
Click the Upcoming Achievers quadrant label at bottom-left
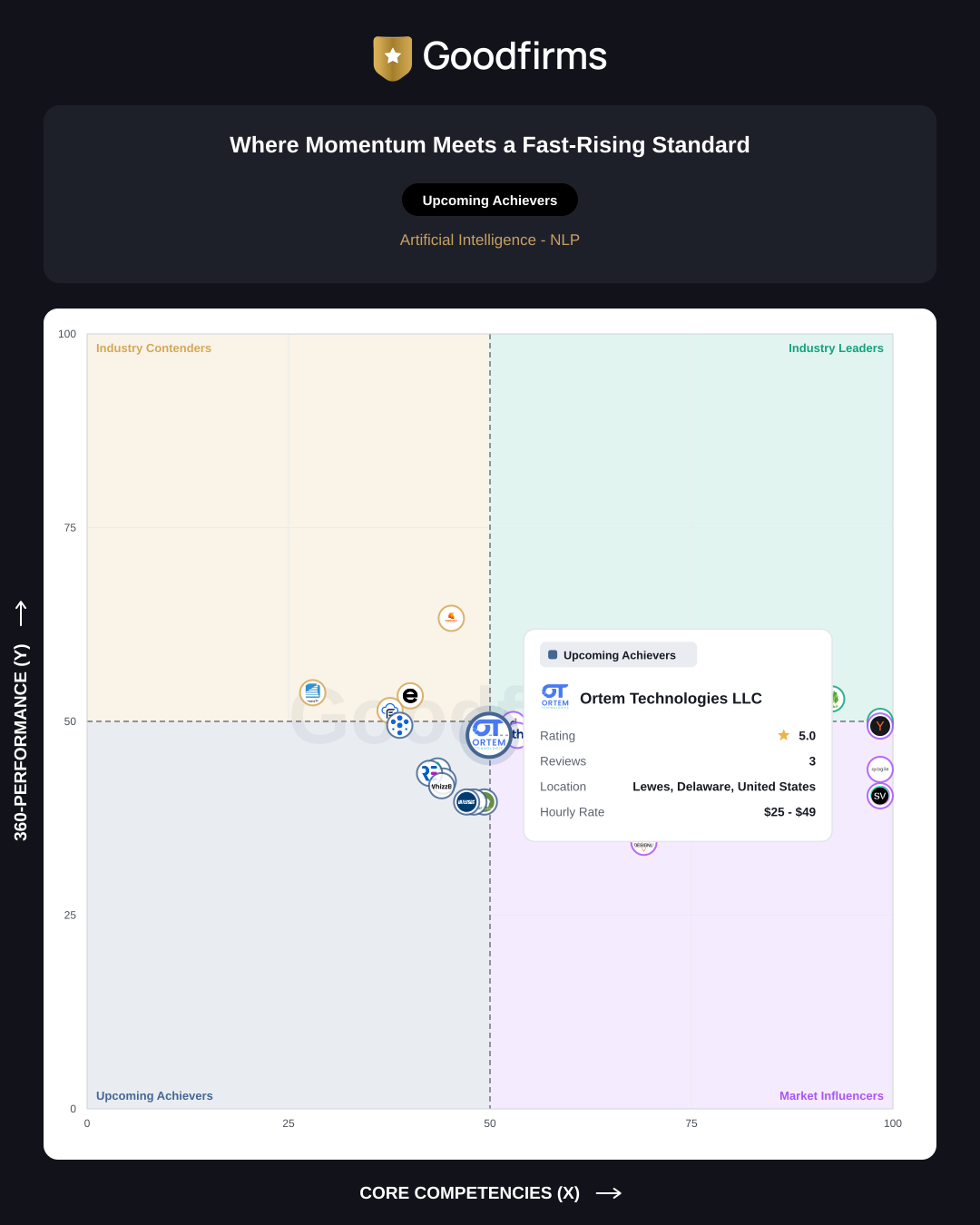tap(154, 1096)
